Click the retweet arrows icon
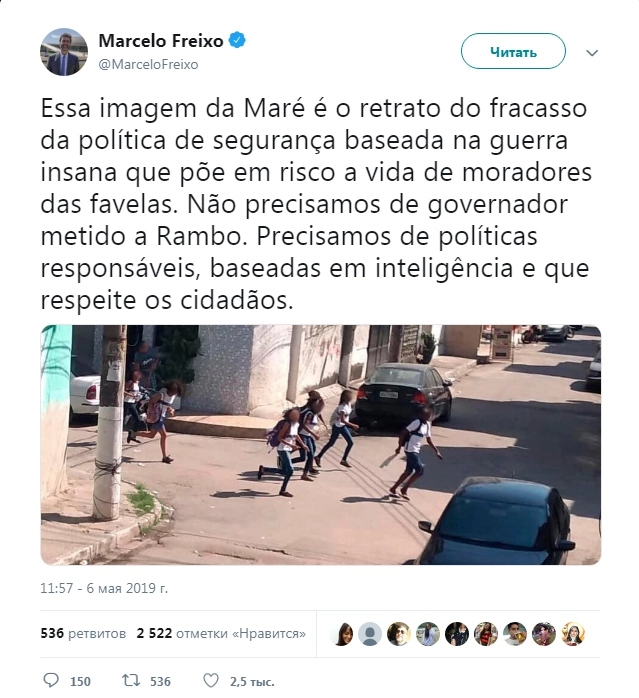This screenshot has height=698, width=639. tap(131, 680)
